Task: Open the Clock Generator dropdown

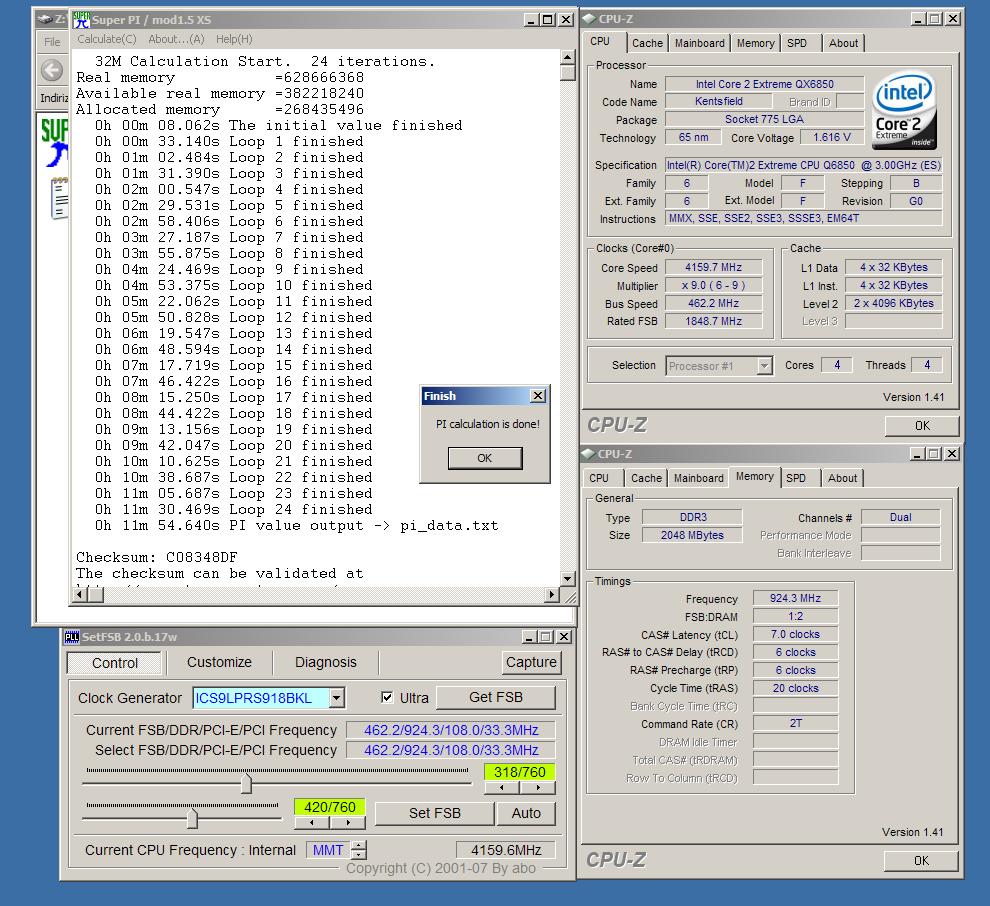Action: (337, 698)
